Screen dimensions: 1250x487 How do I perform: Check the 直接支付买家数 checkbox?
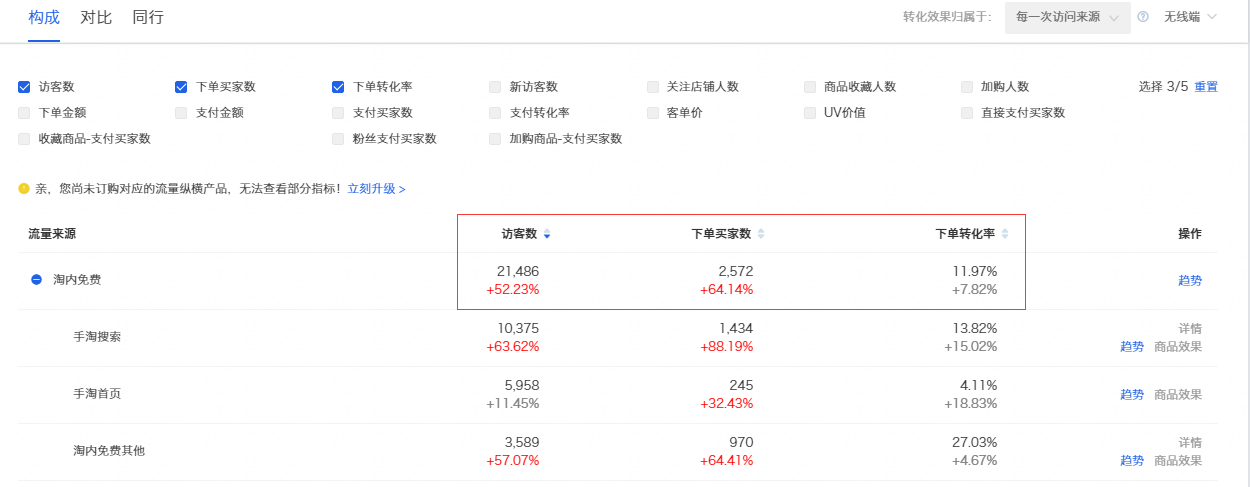pos(967,113)
